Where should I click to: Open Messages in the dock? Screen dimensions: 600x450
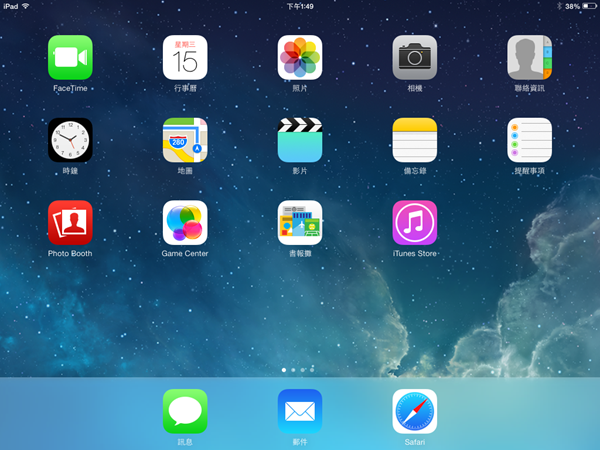click(185, 411)
